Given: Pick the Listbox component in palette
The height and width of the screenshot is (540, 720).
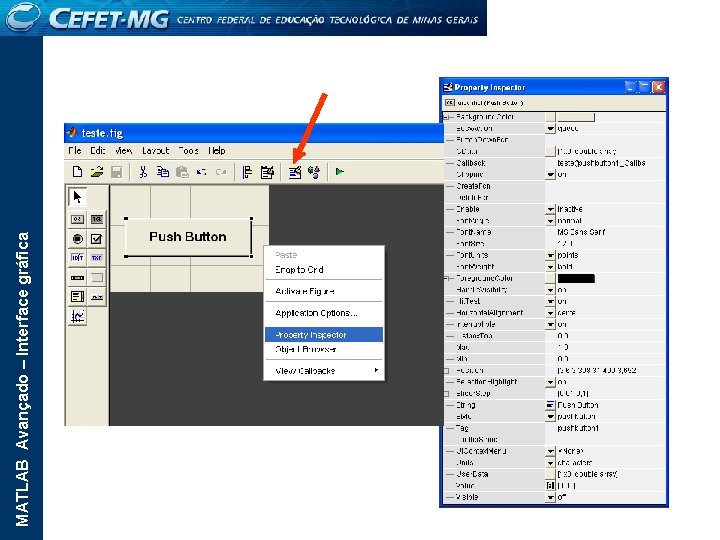Looking at the screenshot, I should click(x=77, y=297).
